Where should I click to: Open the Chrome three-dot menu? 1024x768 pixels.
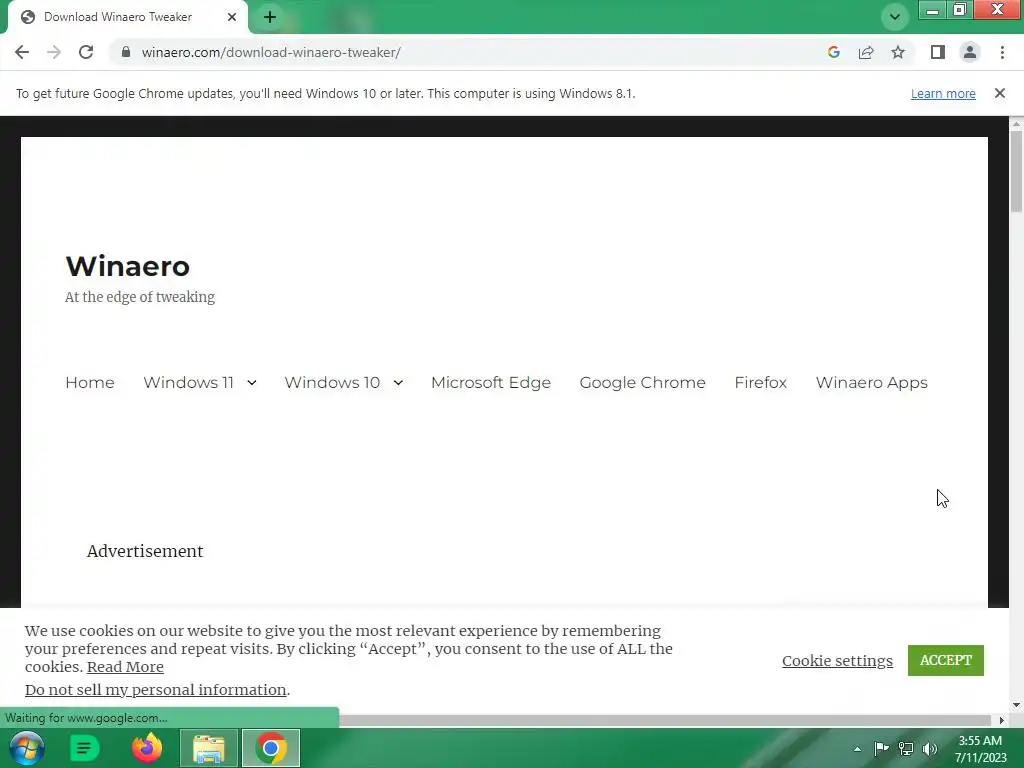(1002, 52)
